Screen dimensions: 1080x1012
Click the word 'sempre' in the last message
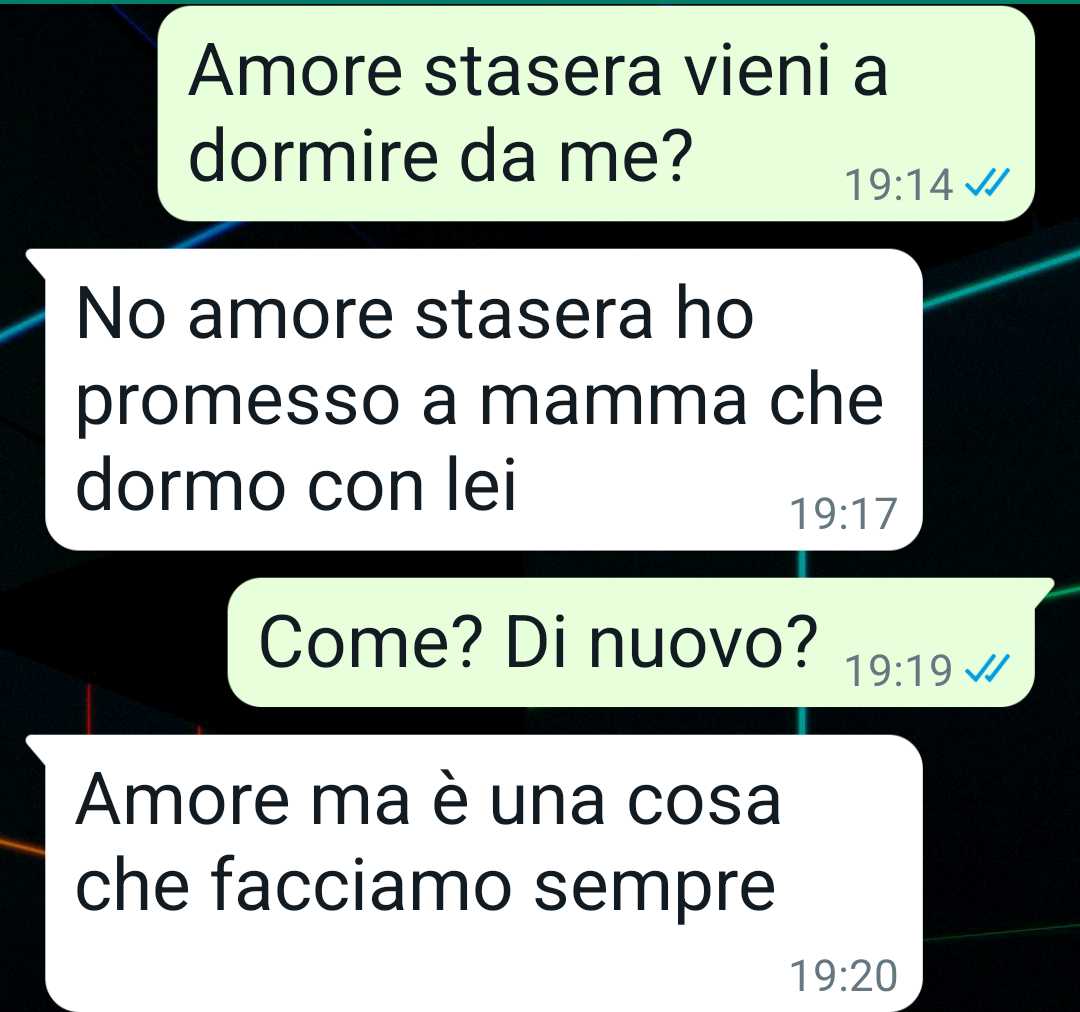click(x=655, y=888)
